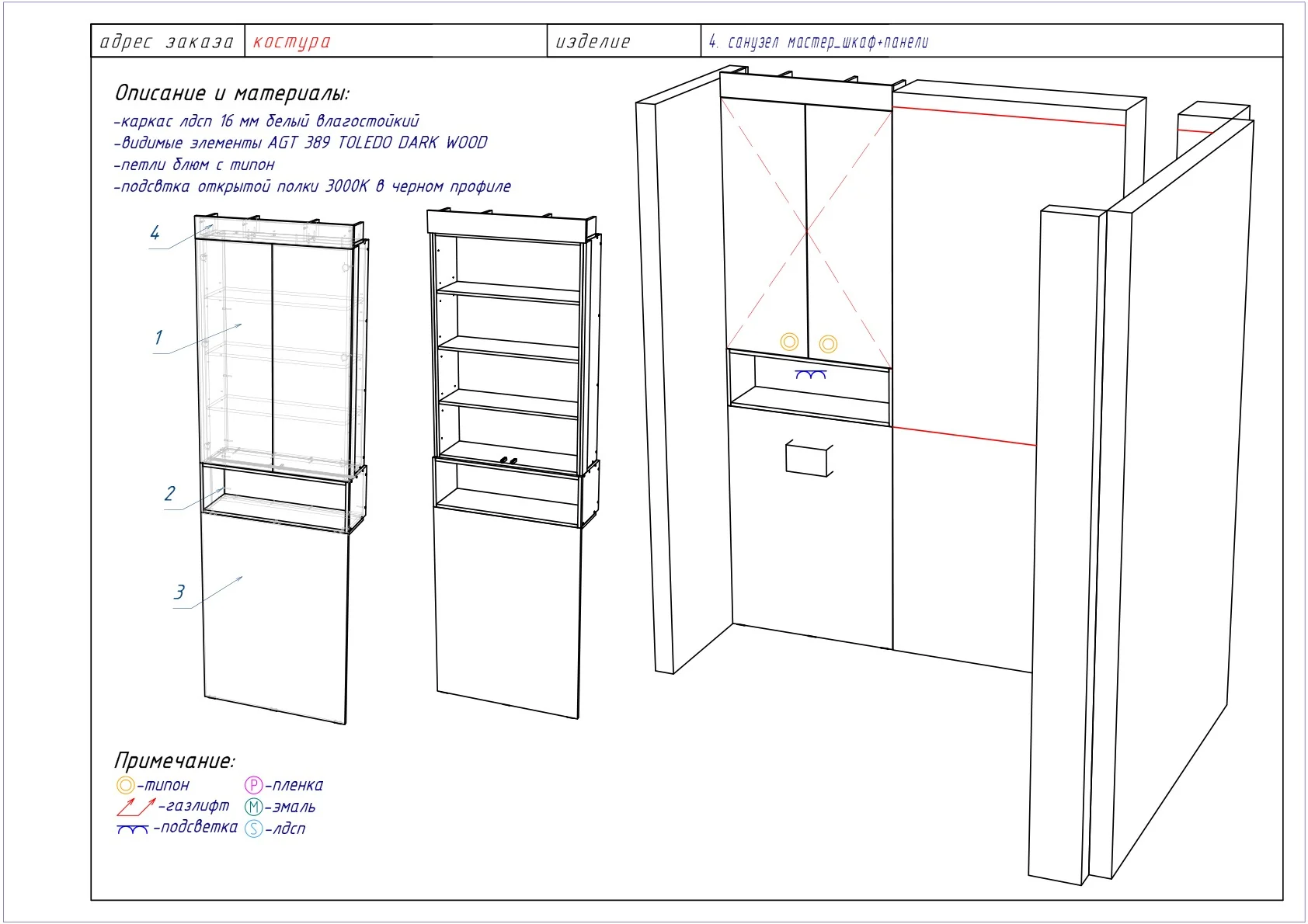This screenshot has height=924, width=1308.
Task: Select the callout number 4 label
Action: (x=155, y=232)
